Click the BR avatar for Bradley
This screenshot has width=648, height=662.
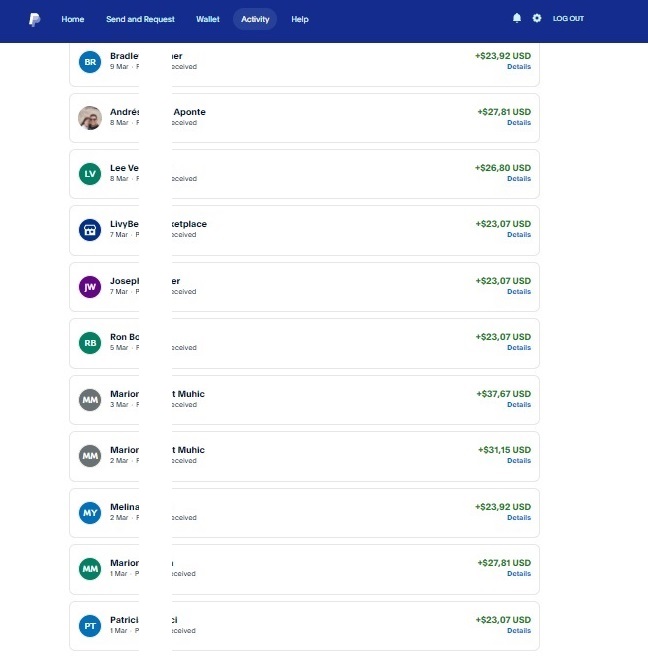point(90,62)
